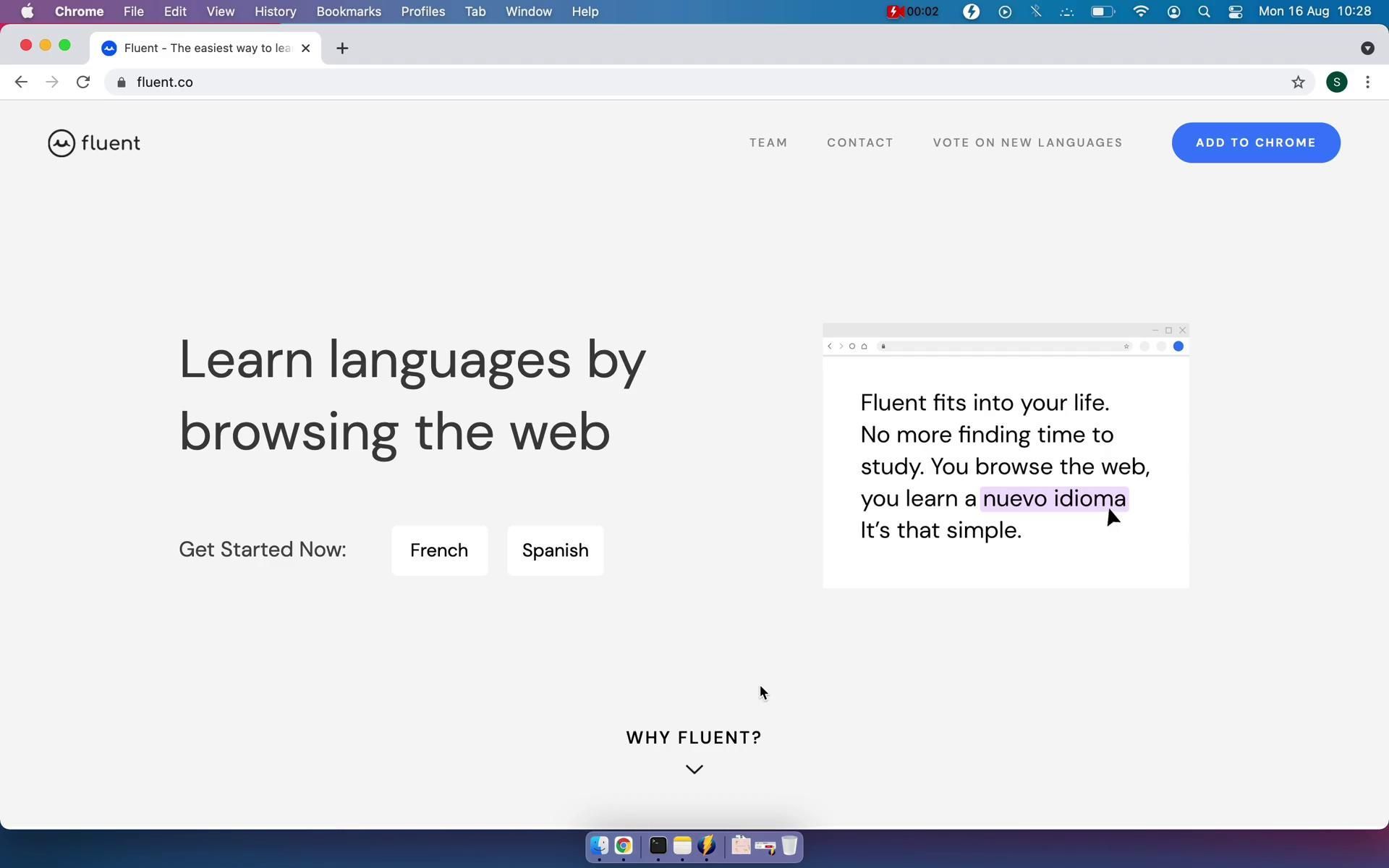Open Terminal from the Dock

click(658, 846)
